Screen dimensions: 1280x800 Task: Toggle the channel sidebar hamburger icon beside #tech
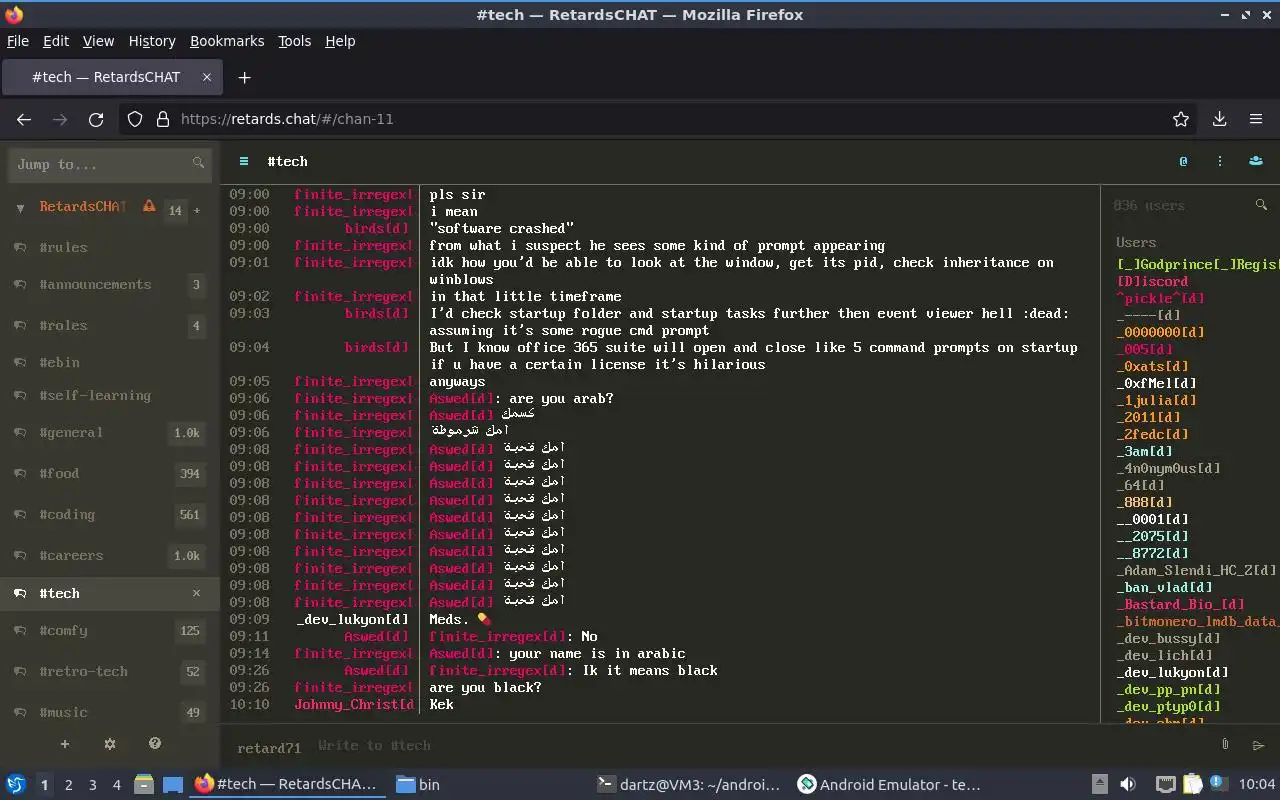(x=243, y=161)
